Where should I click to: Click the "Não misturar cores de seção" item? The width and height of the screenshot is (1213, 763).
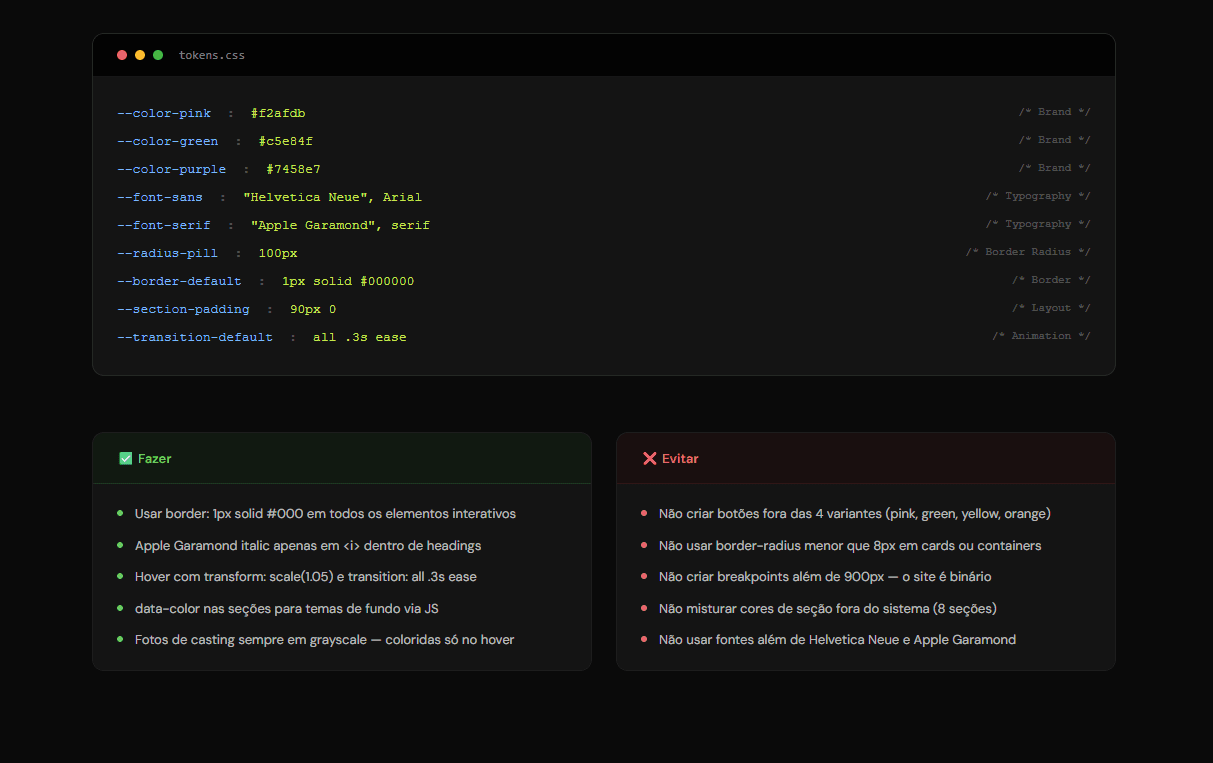click(x=828, y=608)
